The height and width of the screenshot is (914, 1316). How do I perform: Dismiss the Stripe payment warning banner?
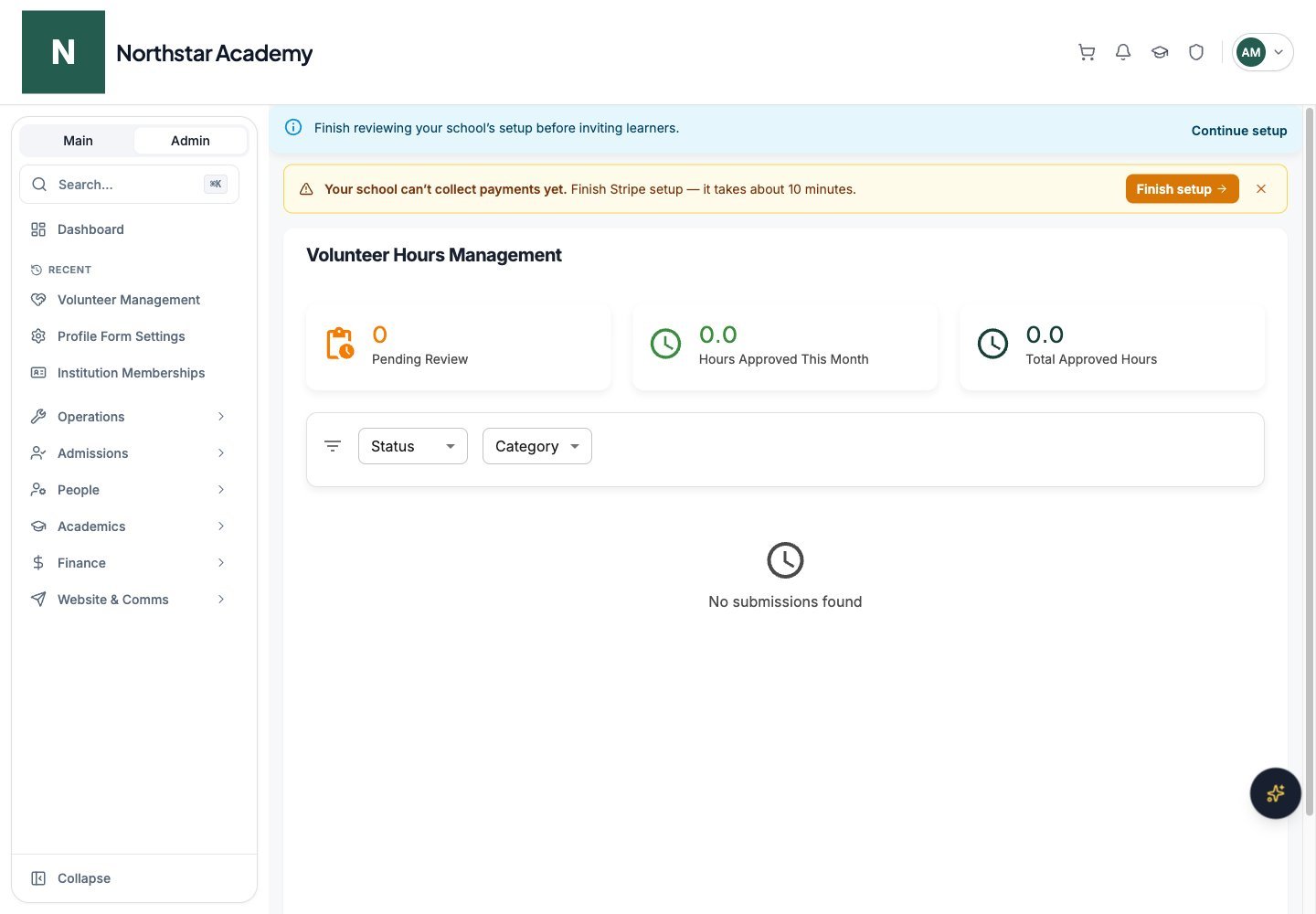point(1261,189)
